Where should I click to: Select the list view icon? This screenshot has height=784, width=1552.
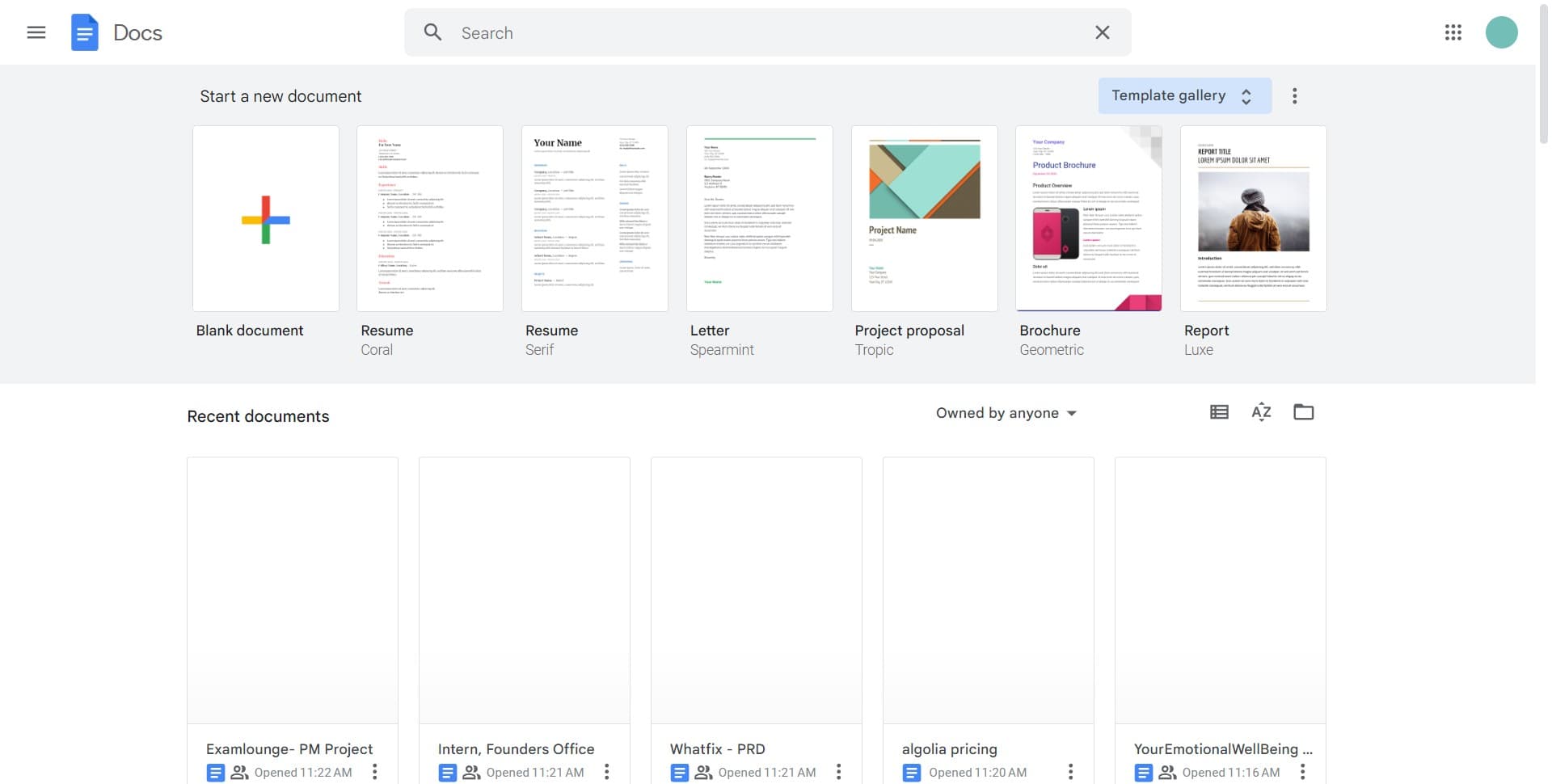[1219, 412]
